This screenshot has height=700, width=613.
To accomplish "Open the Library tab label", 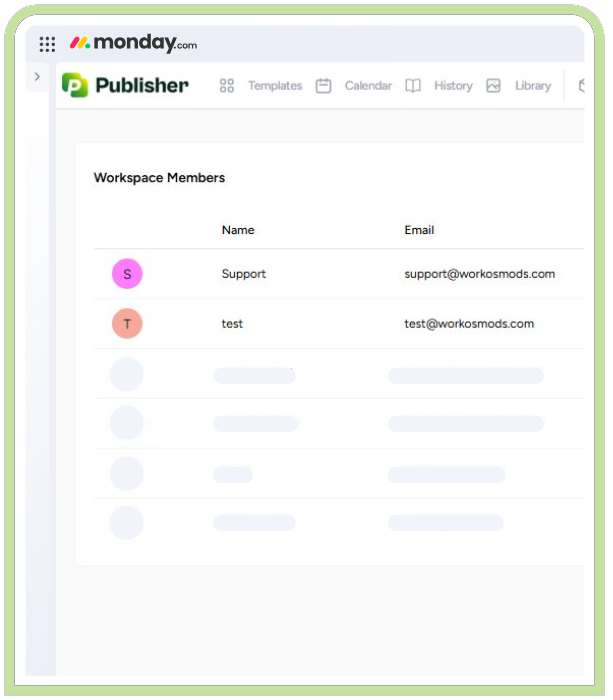I will coord(533,86).
